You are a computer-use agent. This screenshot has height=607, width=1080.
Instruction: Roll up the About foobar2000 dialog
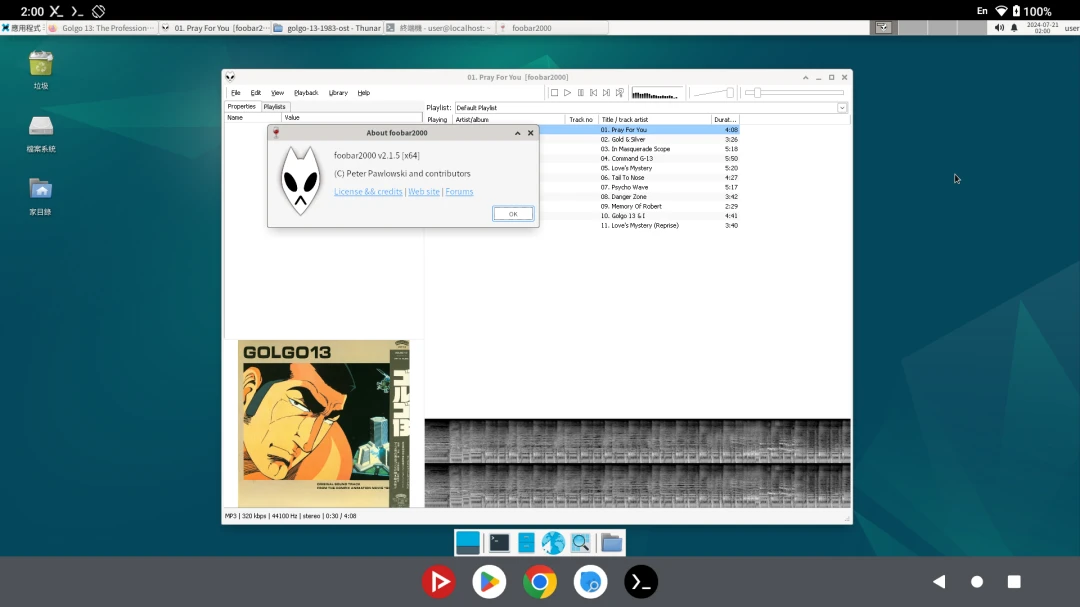click(x=518, y=133)
